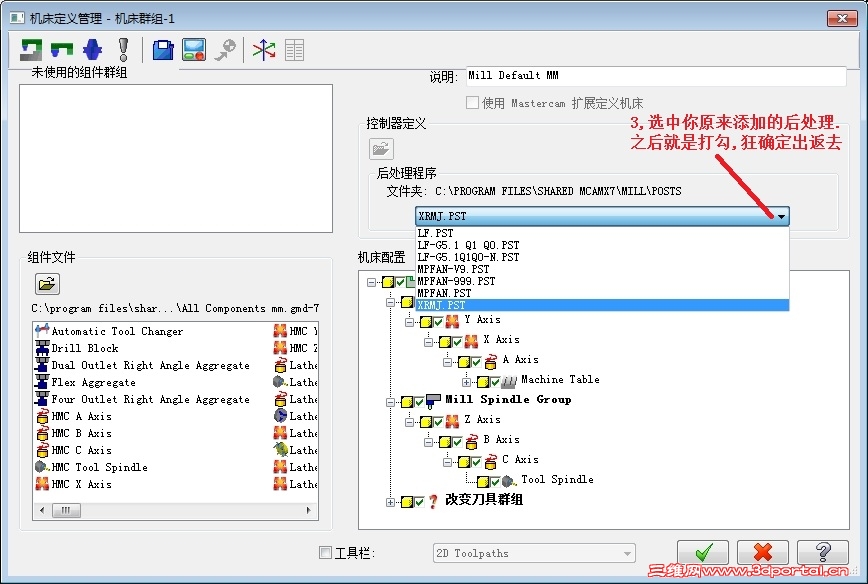The width and height of the screenshot is (868, 584).
Task: Cancel with the red X button
Action: pyautogui.click(x=763, y=552)
